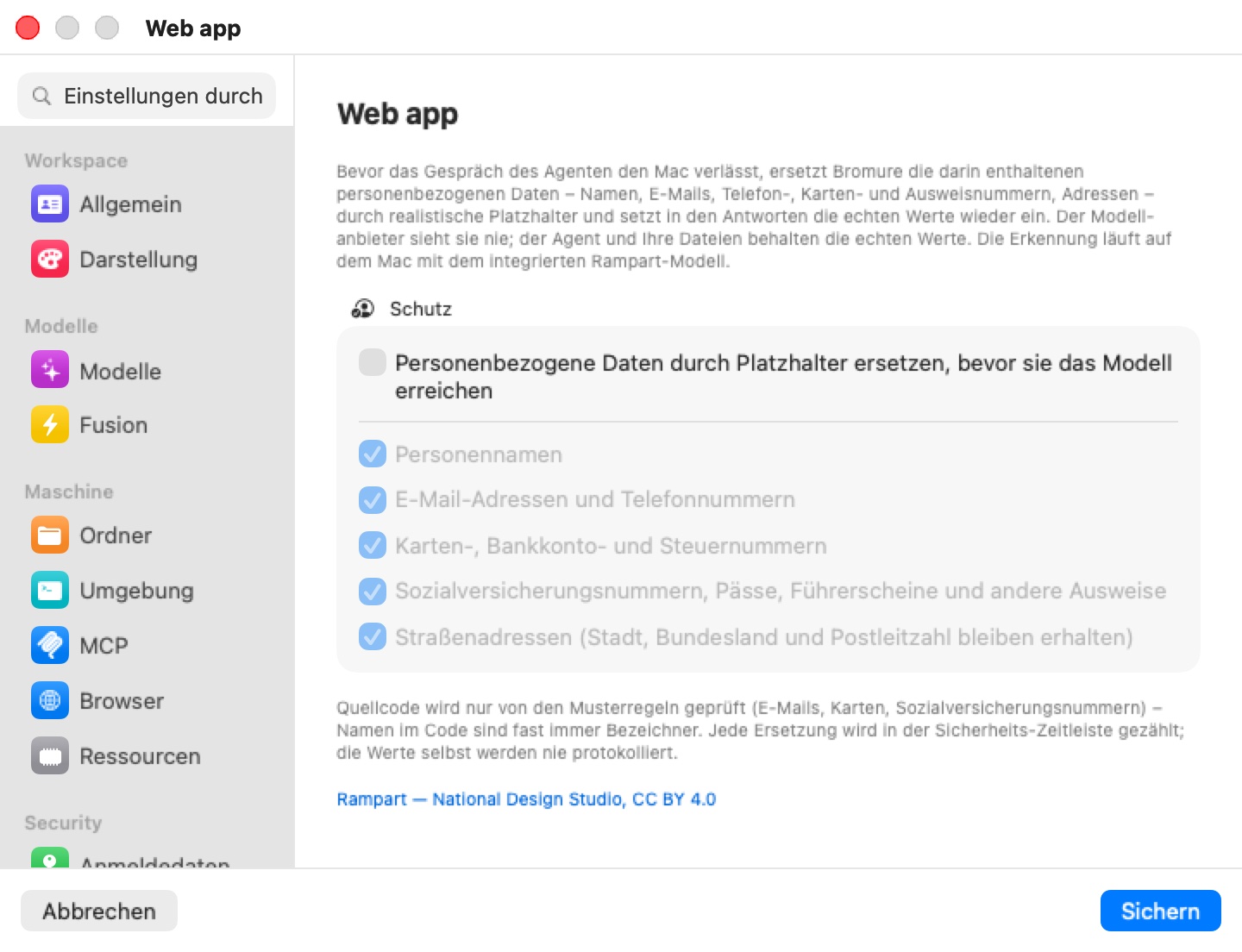Enable replacing personal data with placeholders

pyautogui.click(x=373, y=363)
